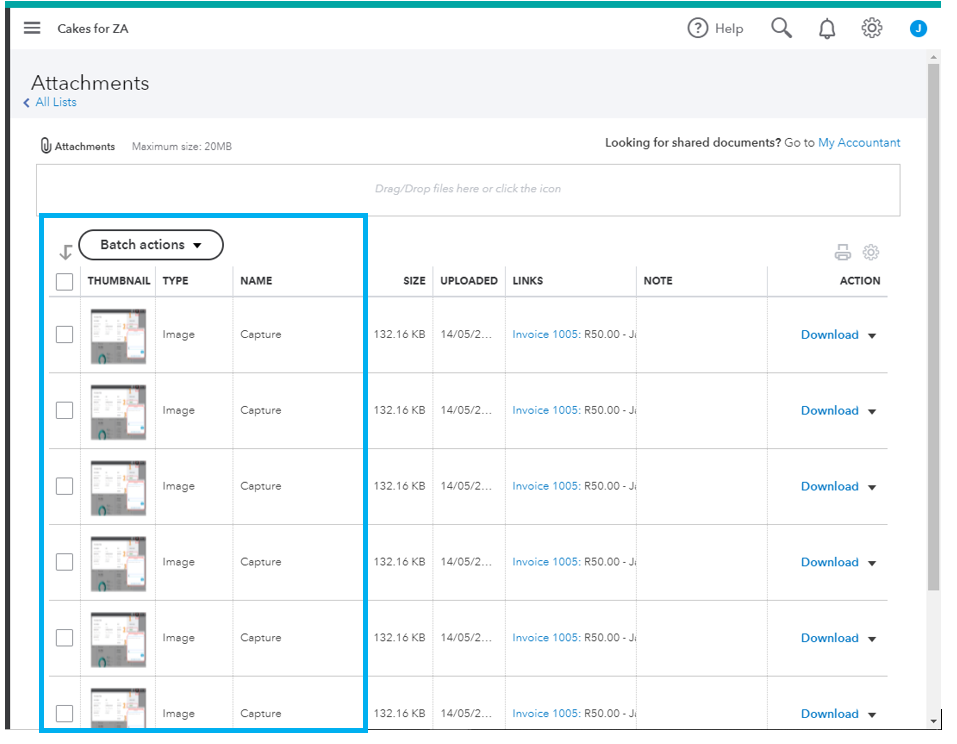Sort by the SIZE column header
The width and height of the screenshot is (957, 744).
(x=414, y=281)
